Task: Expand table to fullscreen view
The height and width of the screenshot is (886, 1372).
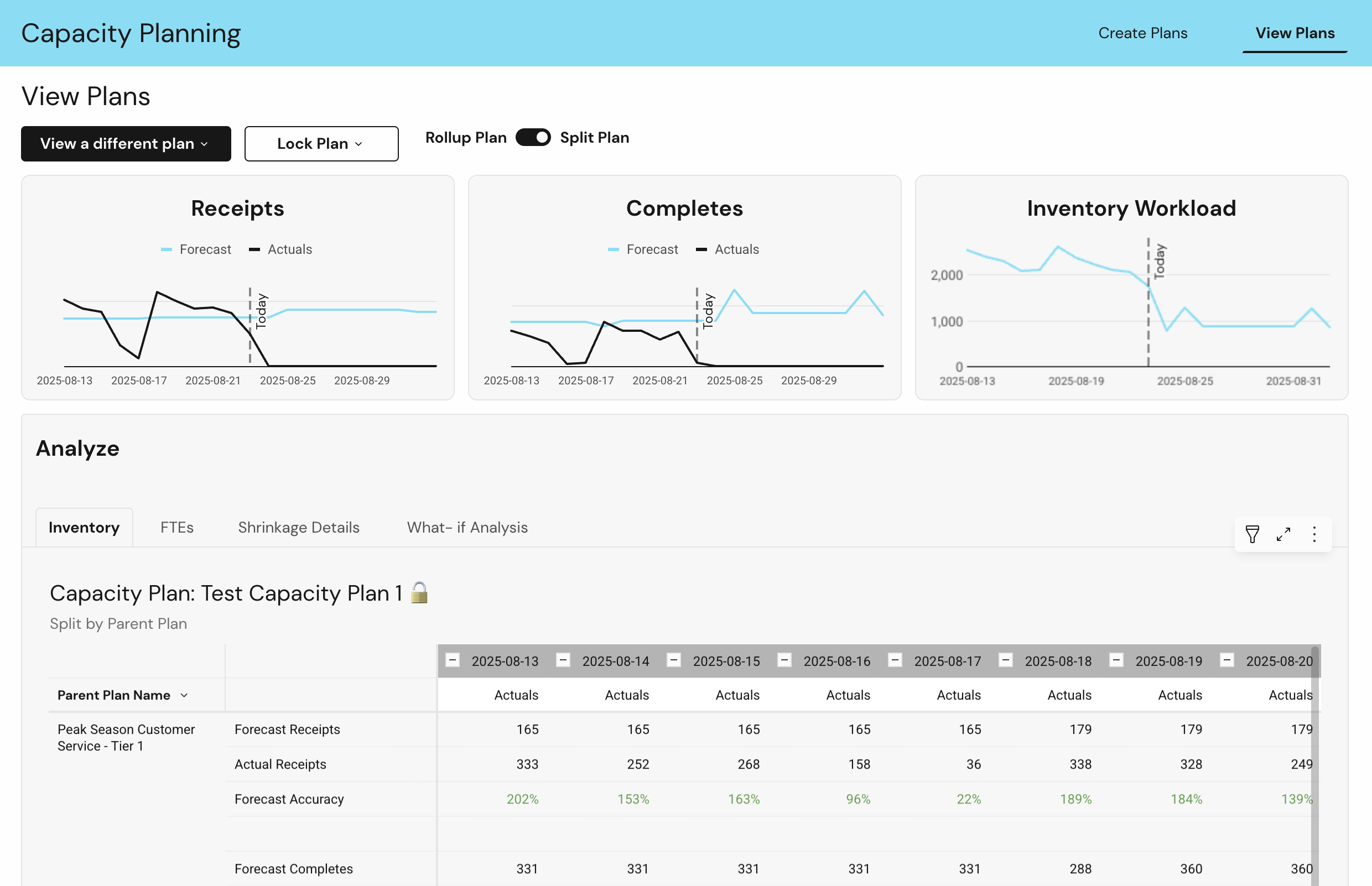Action: tap(1283, 534)
